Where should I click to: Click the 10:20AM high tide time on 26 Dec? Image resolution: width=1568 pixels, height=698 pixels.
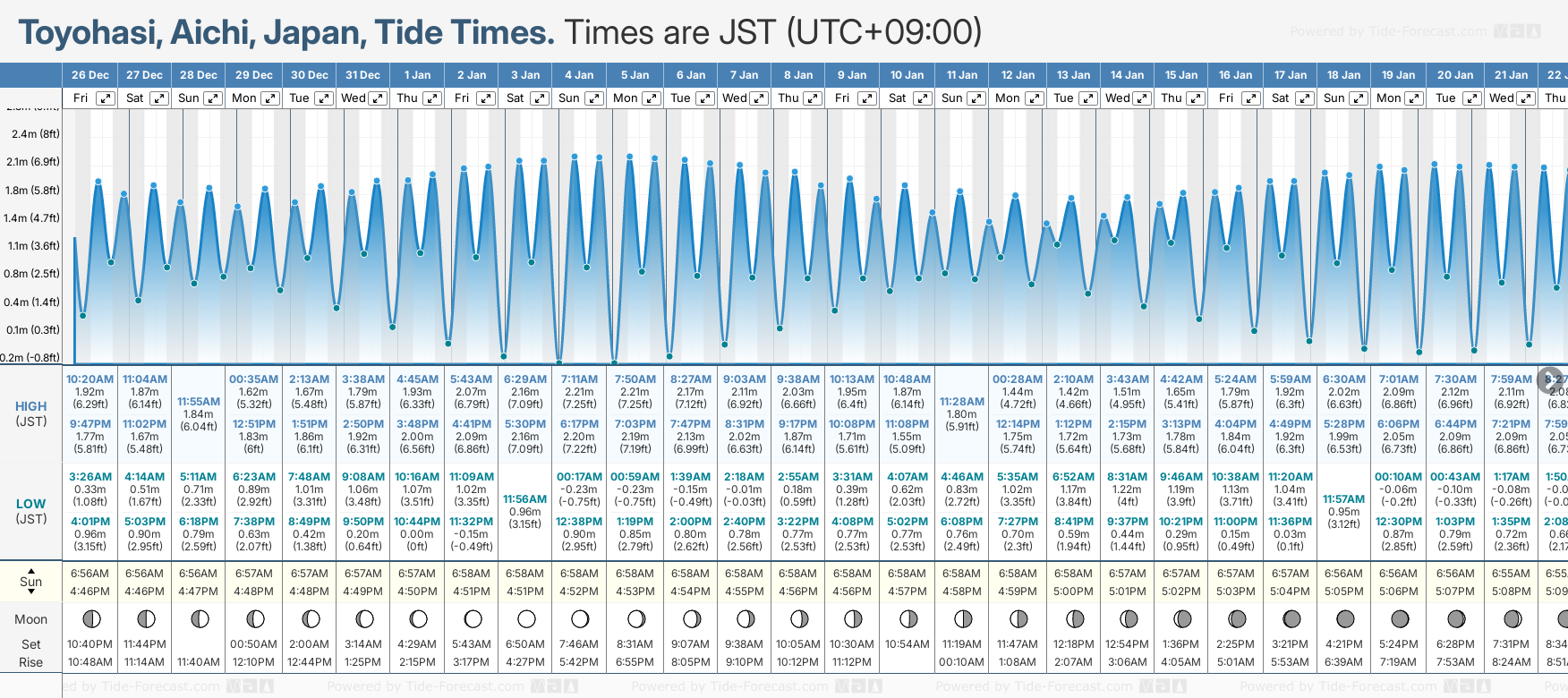pyautogui.click(x=90, y=379)
